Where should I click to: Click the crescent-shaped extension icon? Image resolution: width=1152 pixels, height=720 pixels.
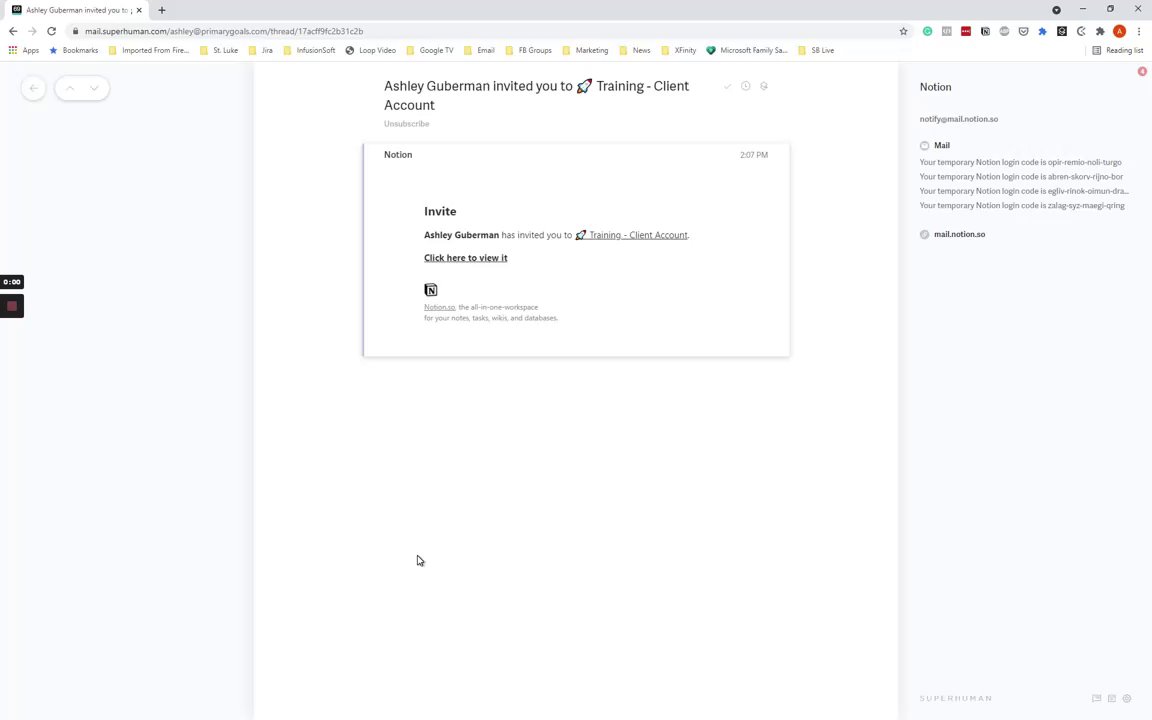coord(1081,32)
